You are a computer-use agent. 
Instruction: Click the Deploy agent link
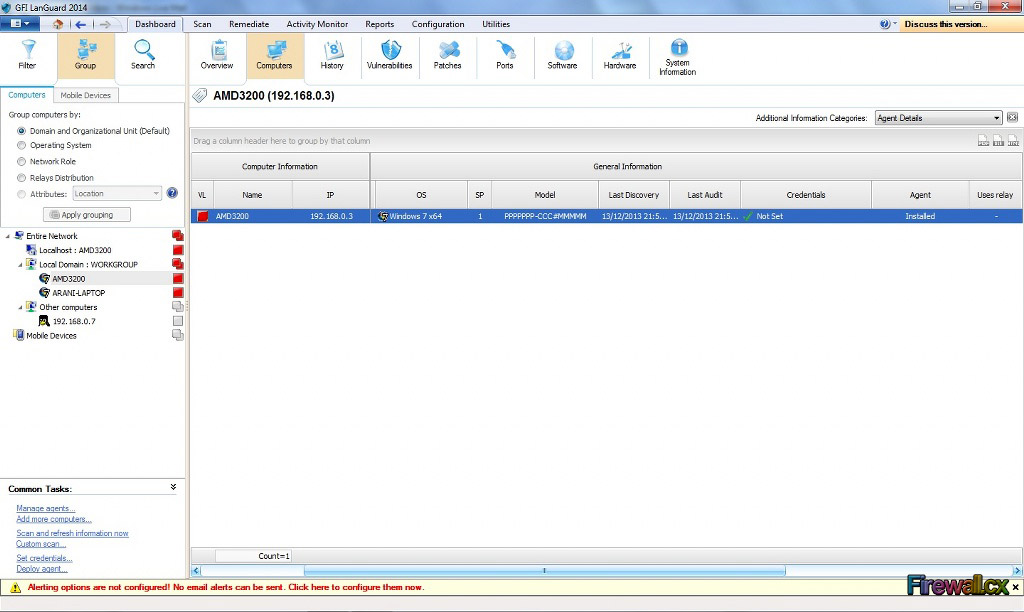click(x=42, y=569)
